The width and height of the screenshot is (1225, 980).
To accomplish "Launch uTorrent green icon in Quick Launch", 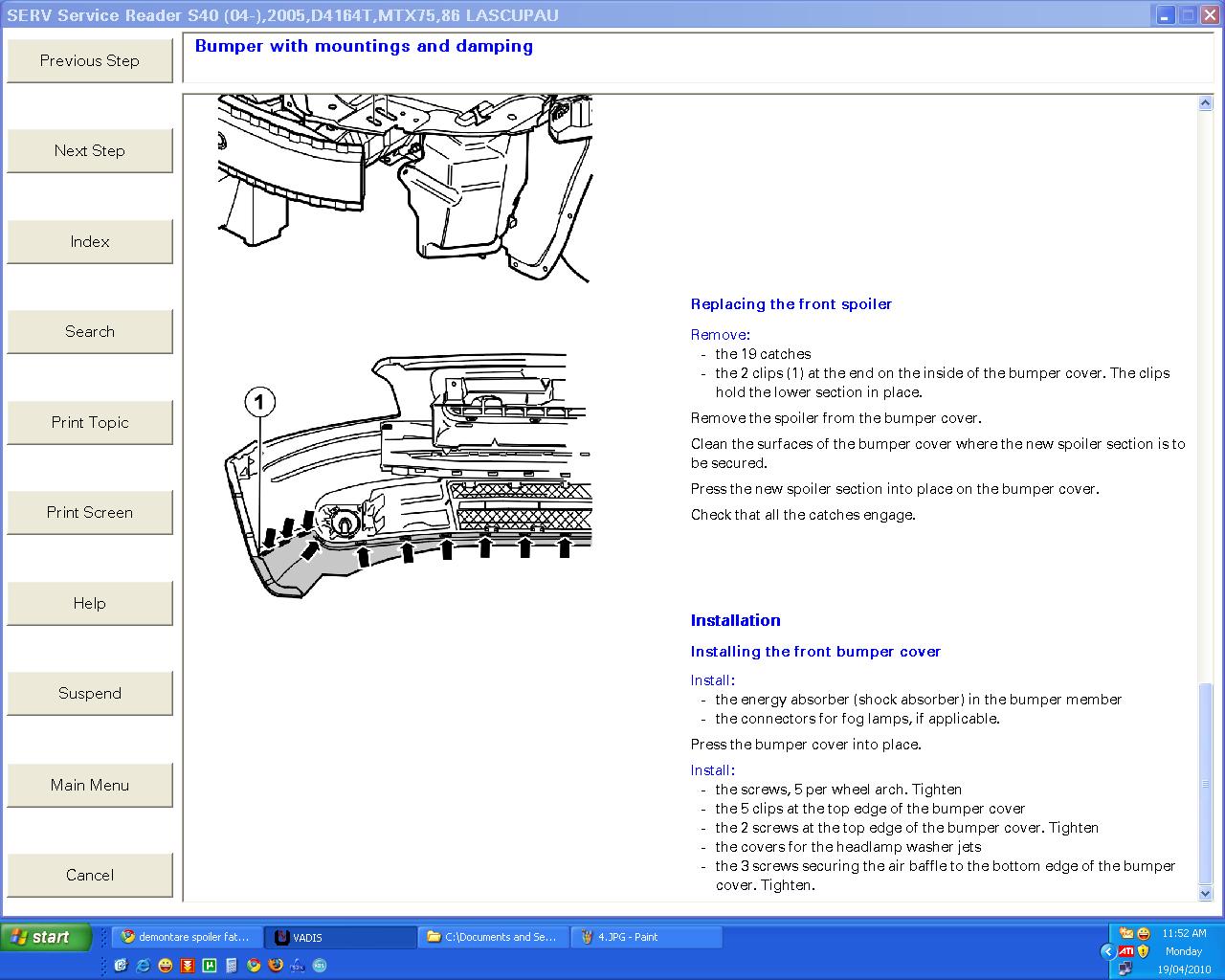I will [x=210, y=965].
